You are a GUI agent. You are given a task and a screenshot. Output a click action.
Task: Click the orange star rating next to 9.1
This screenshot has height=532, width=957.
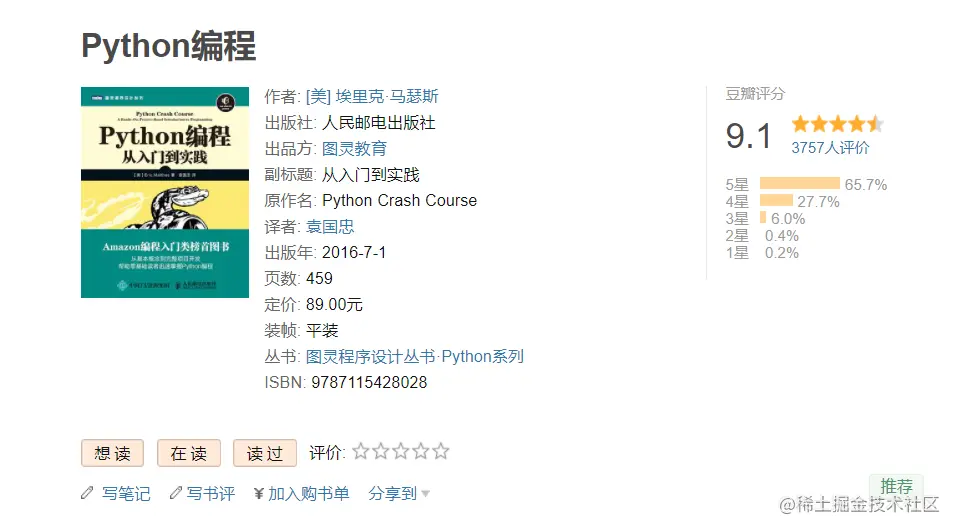[837, 124]
